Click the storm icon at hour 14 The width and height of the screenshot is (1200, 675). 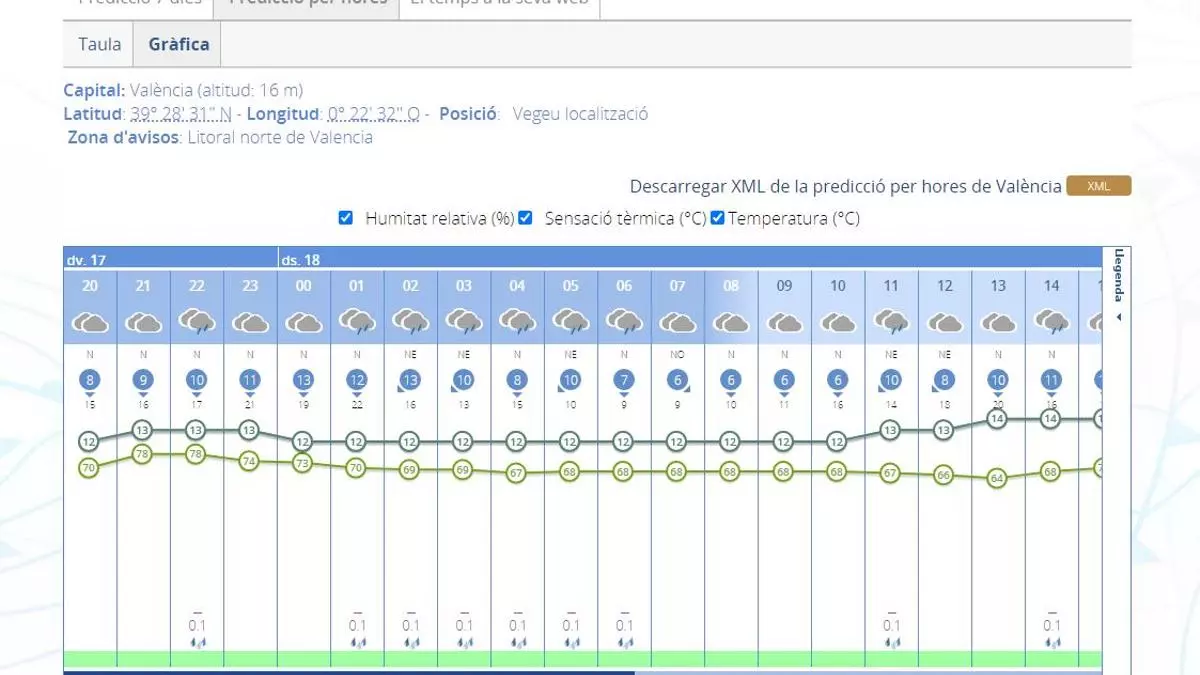(x=1051, y=322)
